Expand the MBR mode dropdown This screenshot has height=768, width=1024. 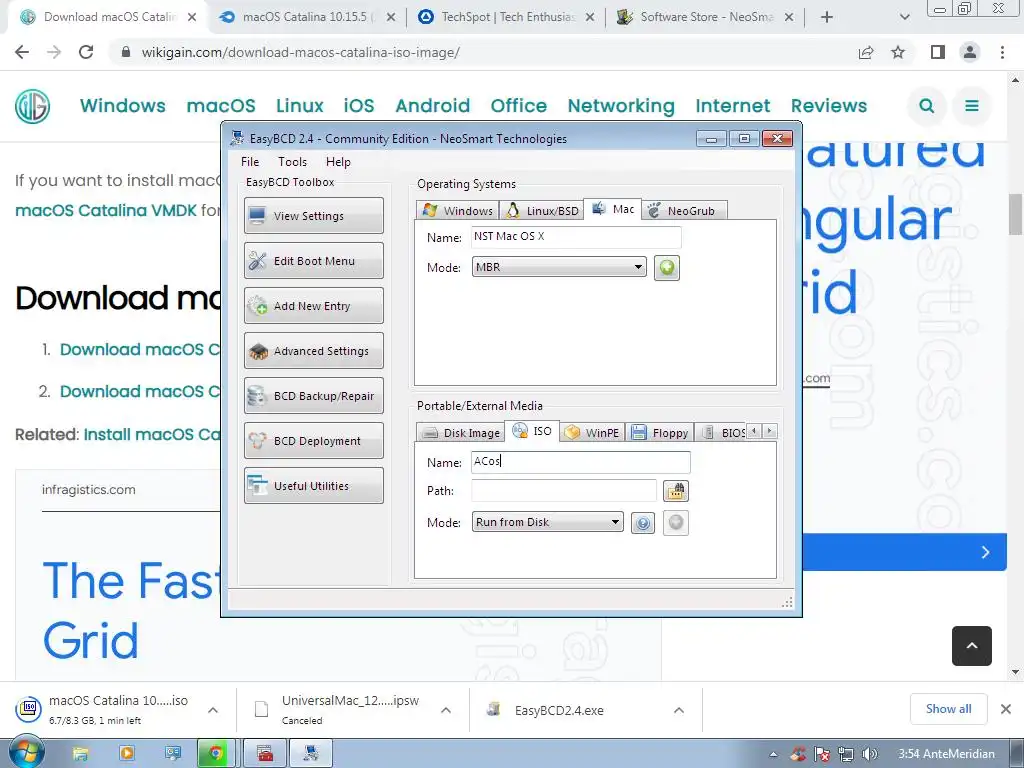(x=559, y=267)
